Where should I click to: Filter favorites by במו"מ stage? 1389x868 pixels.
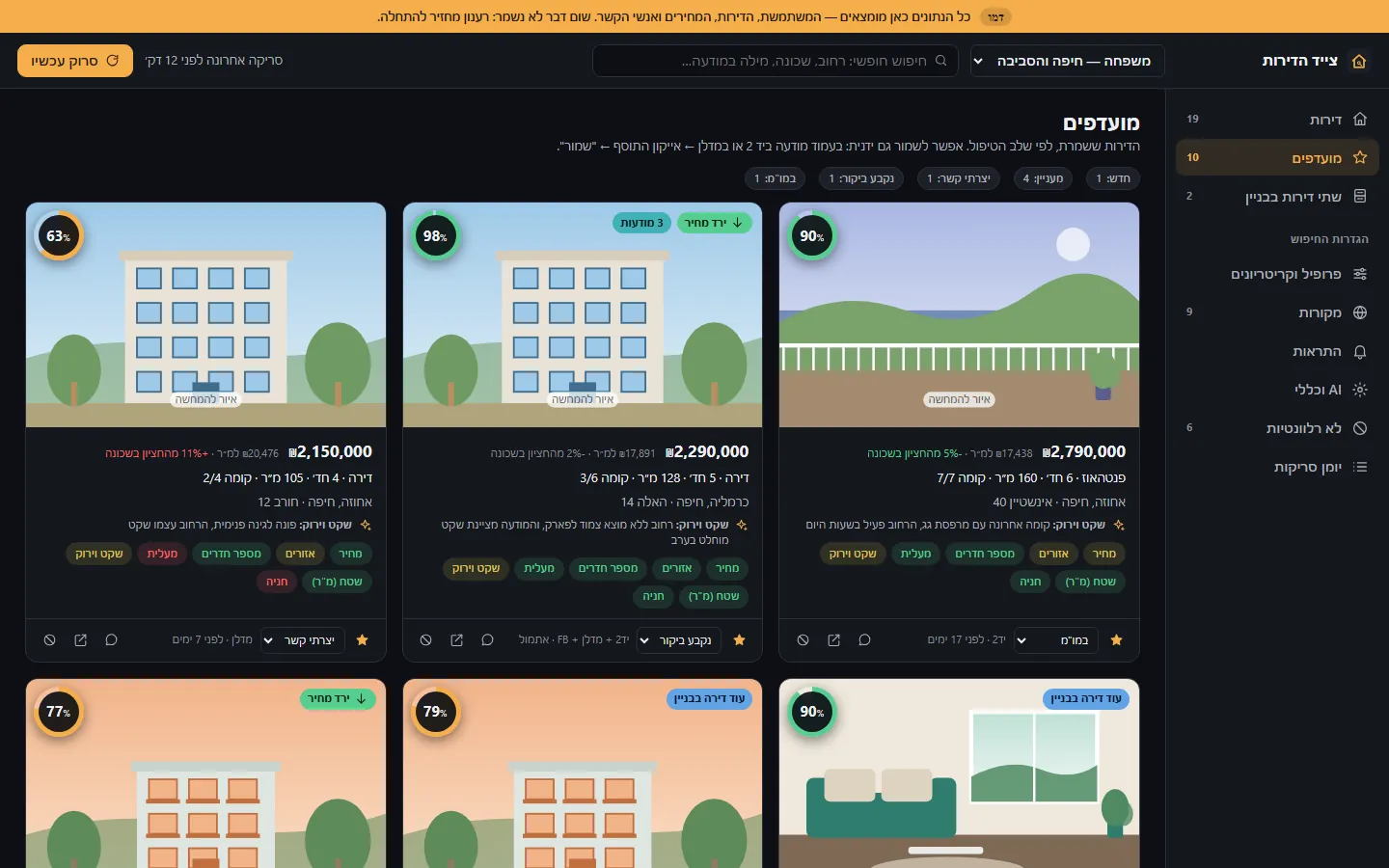[776, 178]
